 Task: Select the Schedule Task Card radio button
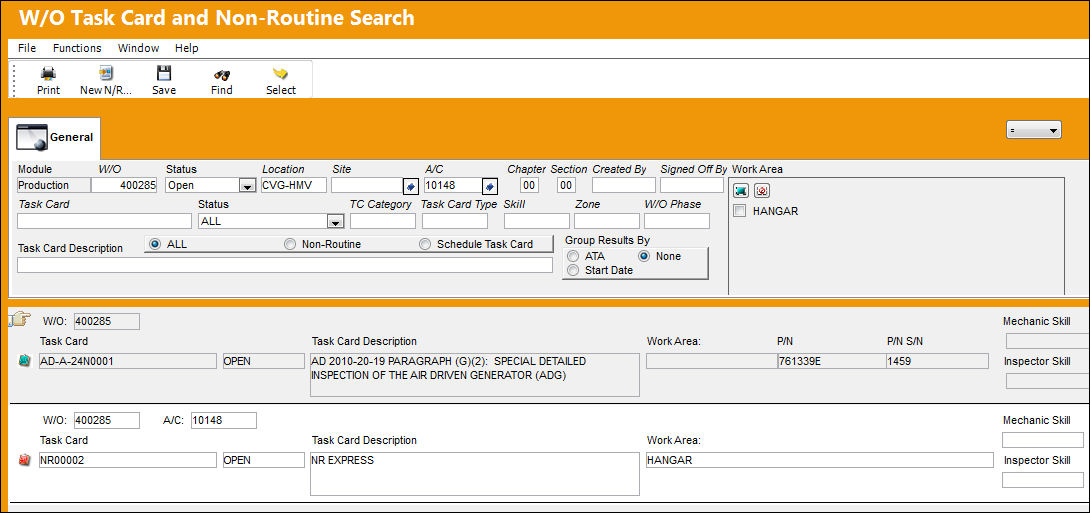[x=425, y=244]
